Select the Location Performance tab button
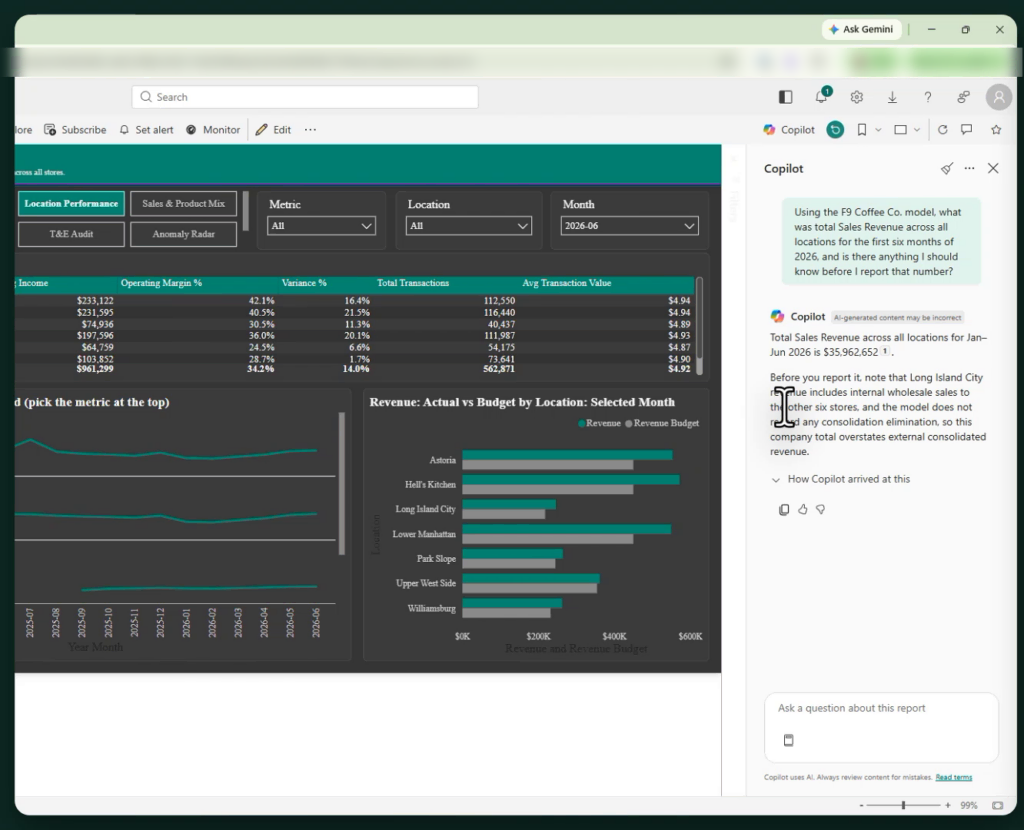Image resolution: width=1024 pixels, height=830 pixels. 71,204
